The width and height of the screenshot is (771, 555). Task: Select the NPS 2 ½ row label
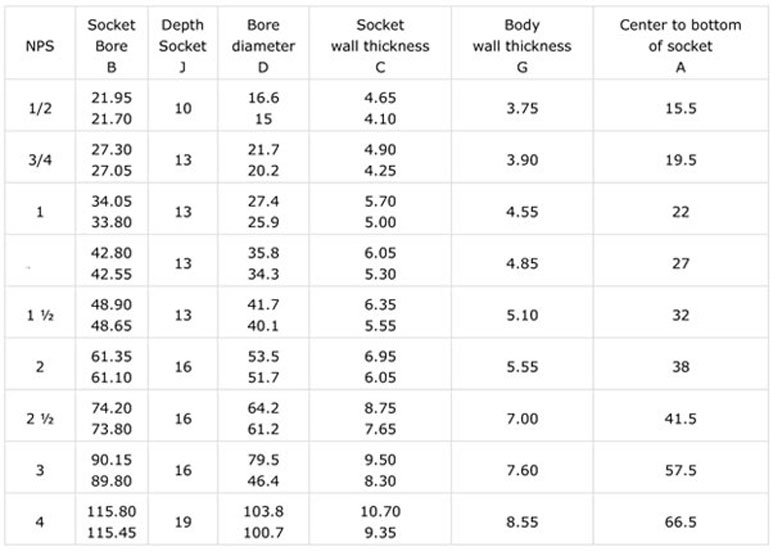tap(40, 419)
